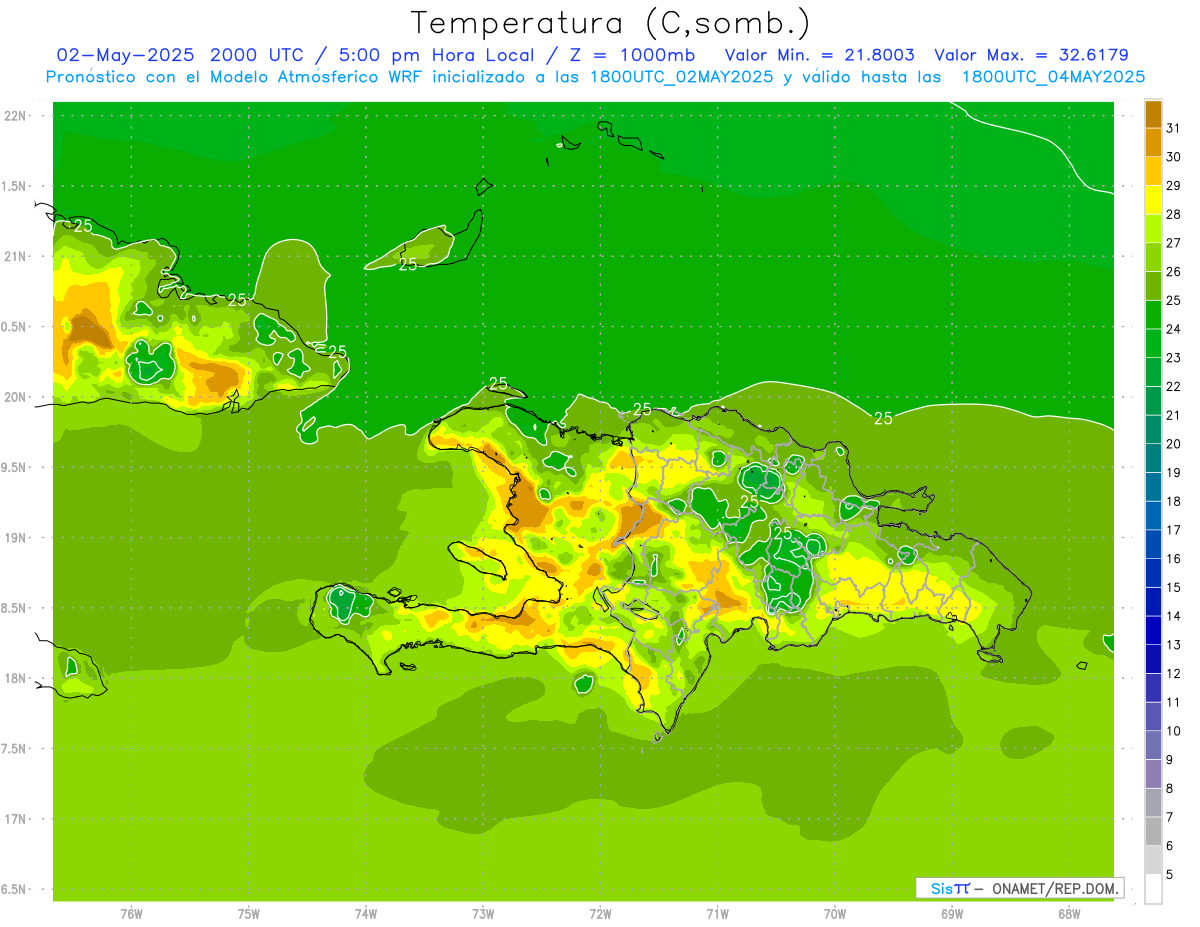The width and height of the screenshot is (1200, 927).
Task: Click the '22N' latitude axis label
Action: tap(15, 116)
